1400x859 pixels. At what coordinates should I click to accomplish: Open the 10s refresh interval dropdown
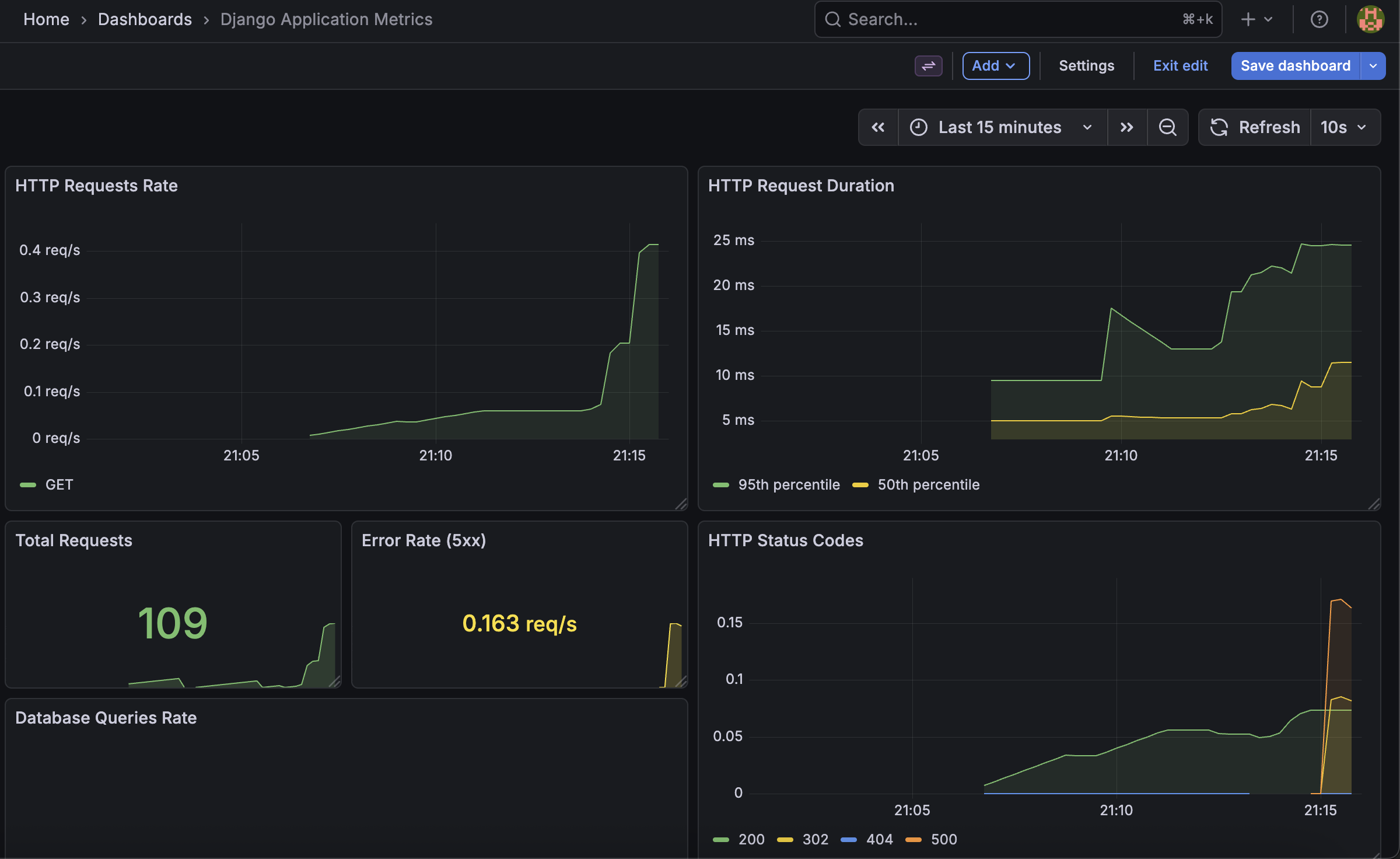pos(1344,127)
